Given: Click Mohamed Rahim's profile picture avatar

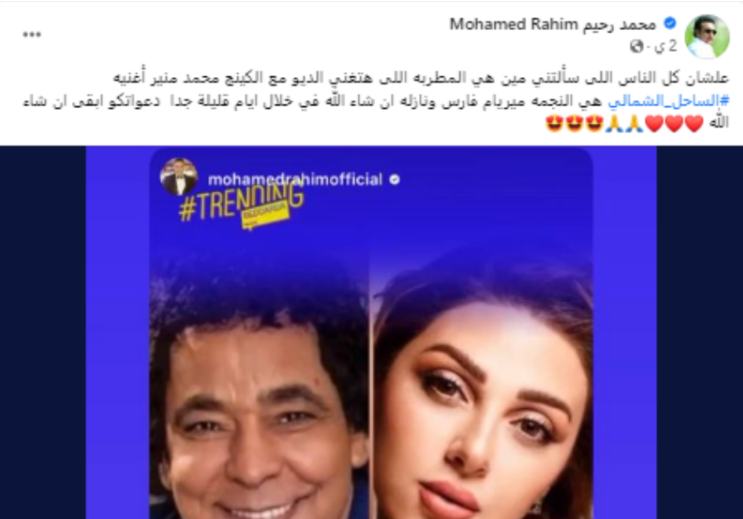Looking at the screenshot, I should [707, 36].
